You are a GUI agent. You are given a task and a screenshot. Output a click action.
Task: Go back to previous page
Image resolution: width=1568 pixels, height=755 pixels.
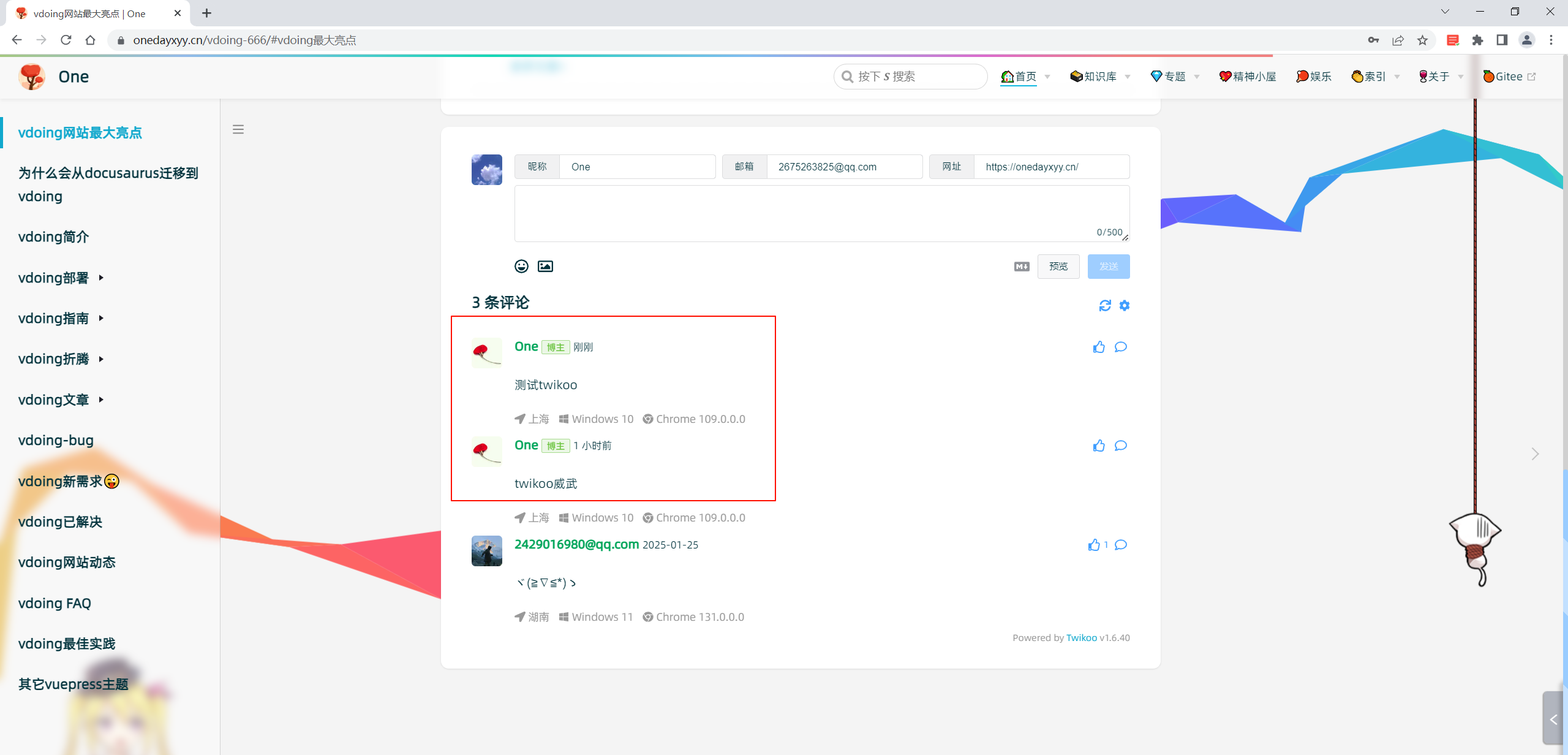pos(17,40)
